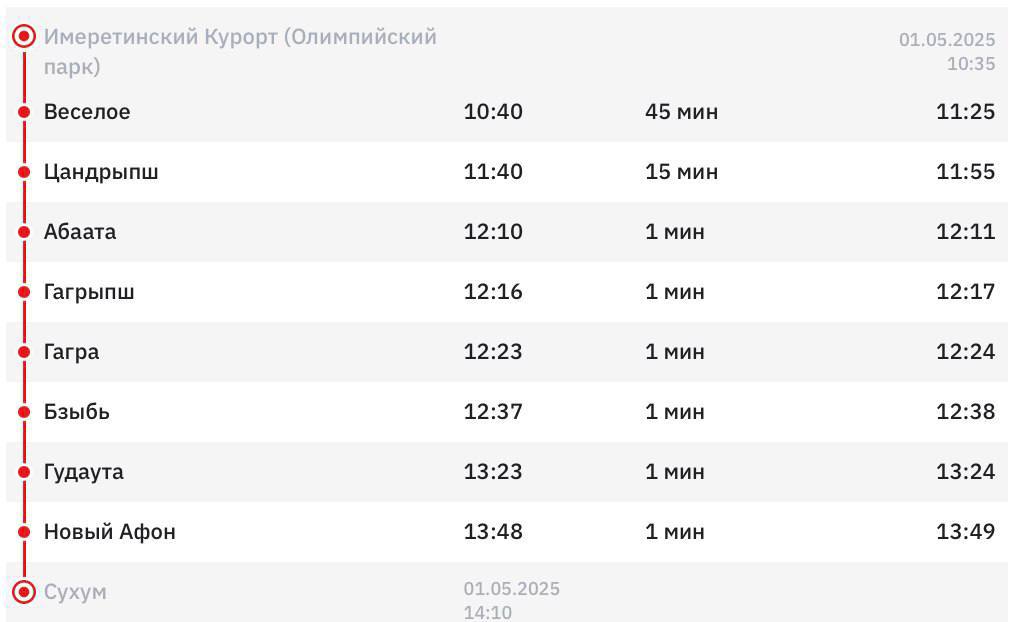Click the destination station marker for Сухум
This screenshot has height=622, width=1022.
pyautogui.click(x=24, y=592)
